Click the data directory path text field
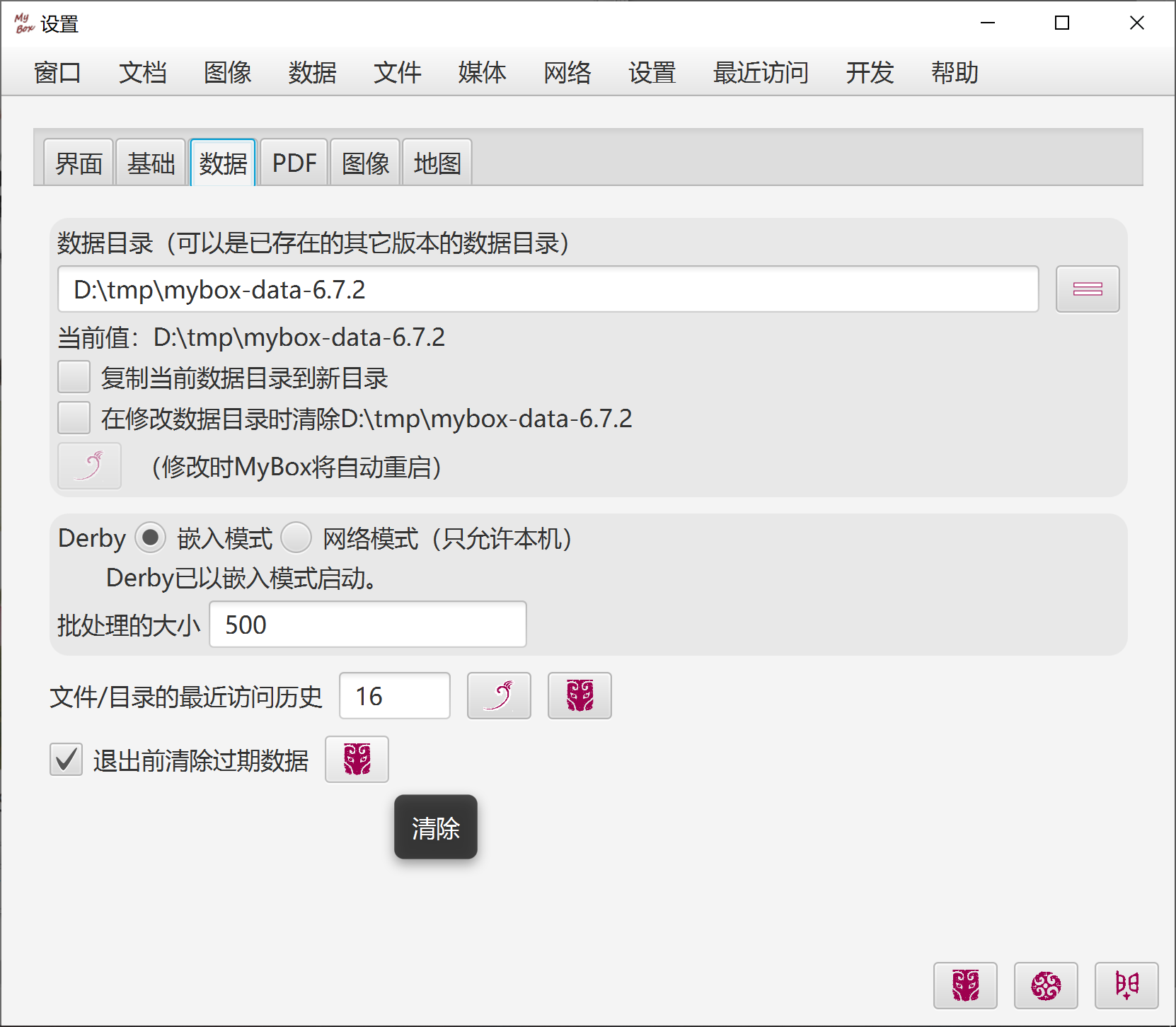The height and width of the screenshot is (1027, 1176). pos(548,289)
